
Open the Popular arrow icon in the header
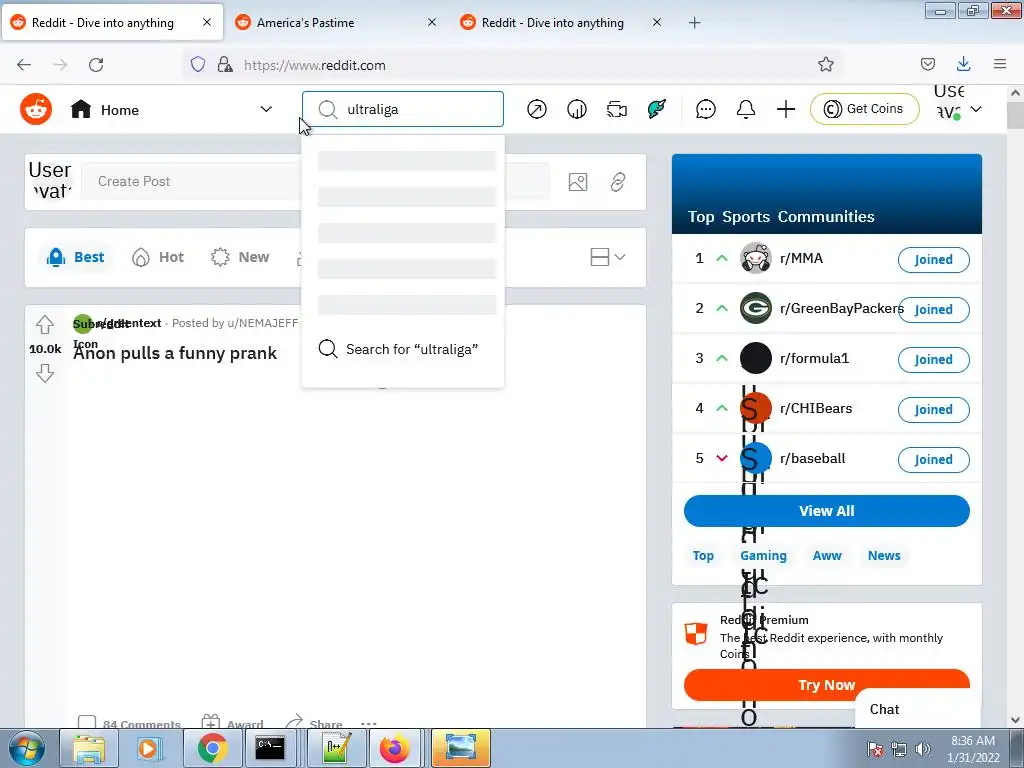[537, 109]
